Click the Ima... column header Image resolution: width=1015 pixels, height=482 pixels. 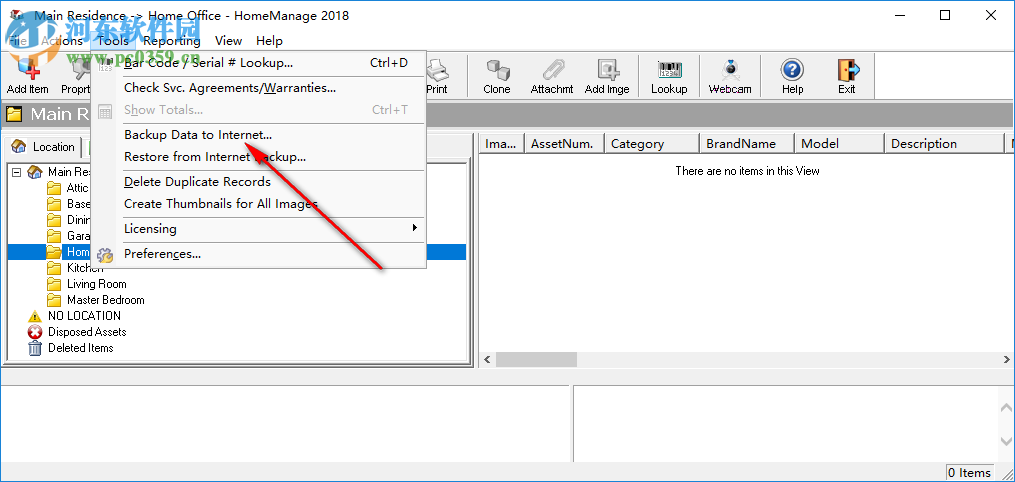(x=502, y=144)
